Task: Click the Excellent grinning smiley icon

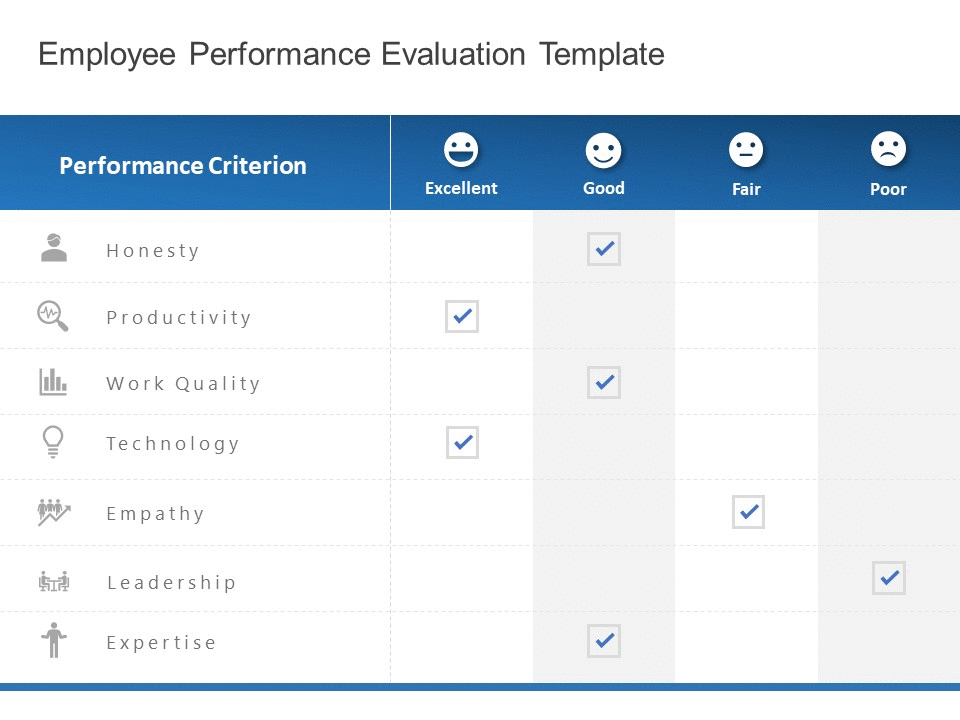Action: coord(461,150)
